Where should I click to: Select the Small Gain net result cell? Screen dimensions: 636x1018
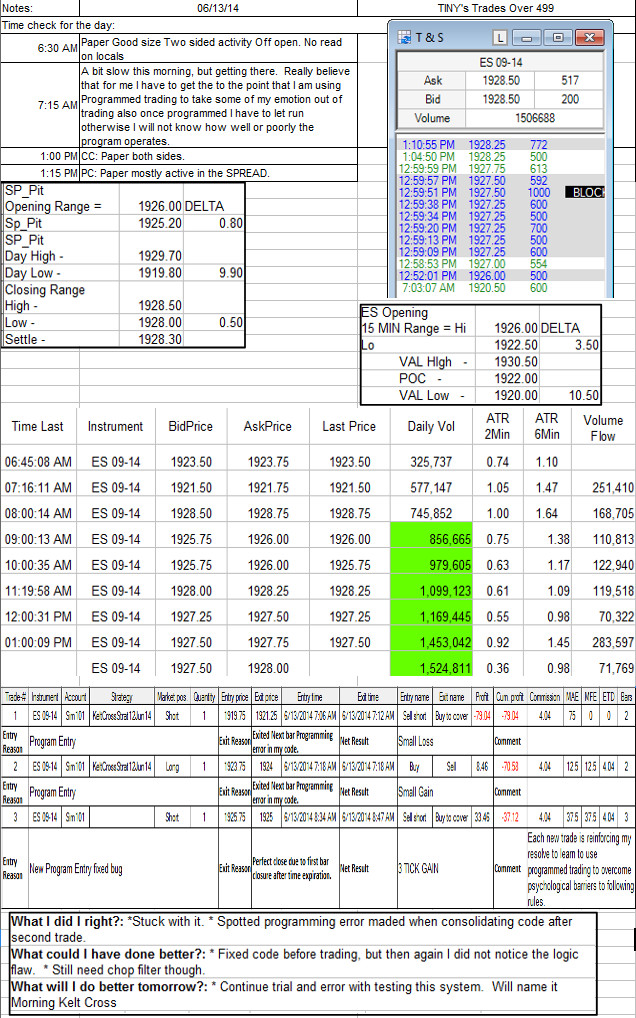coord(445,792)
